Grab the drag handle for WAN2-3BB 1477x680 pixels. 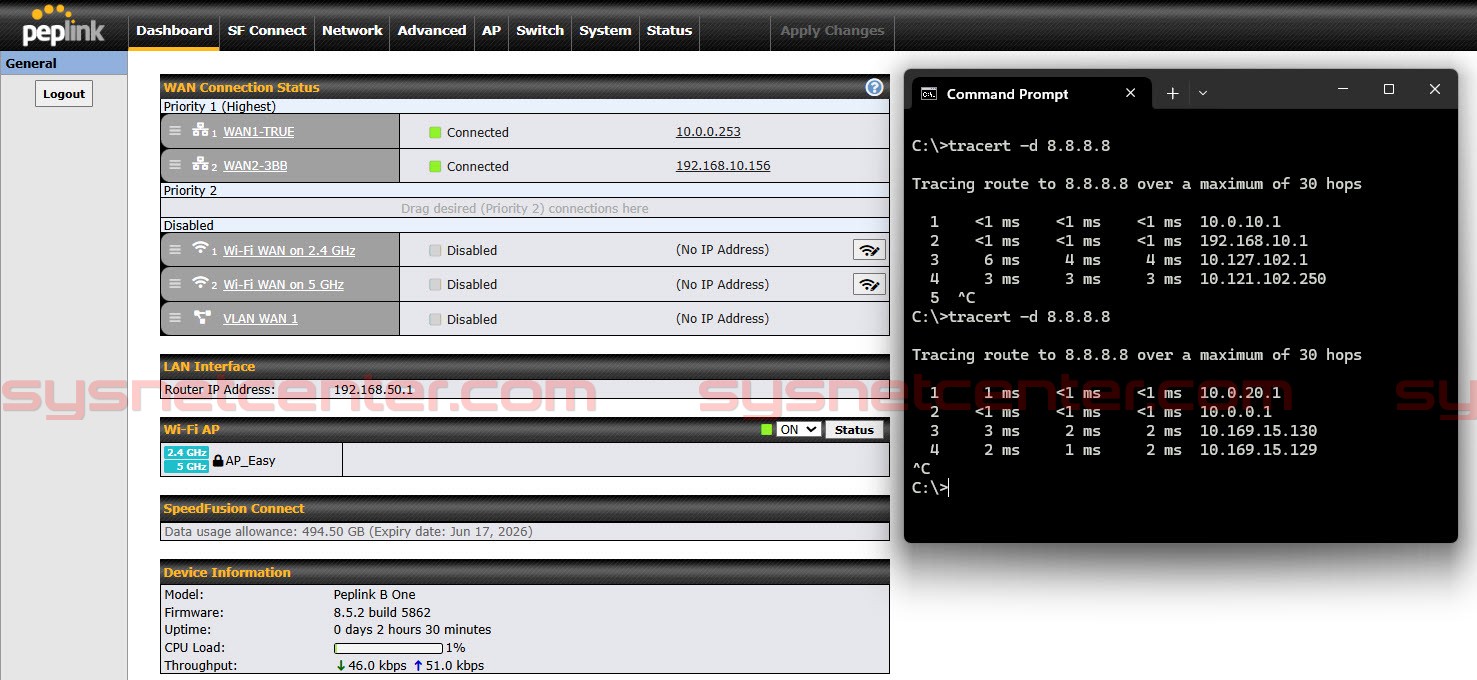(x=175, y=165)
